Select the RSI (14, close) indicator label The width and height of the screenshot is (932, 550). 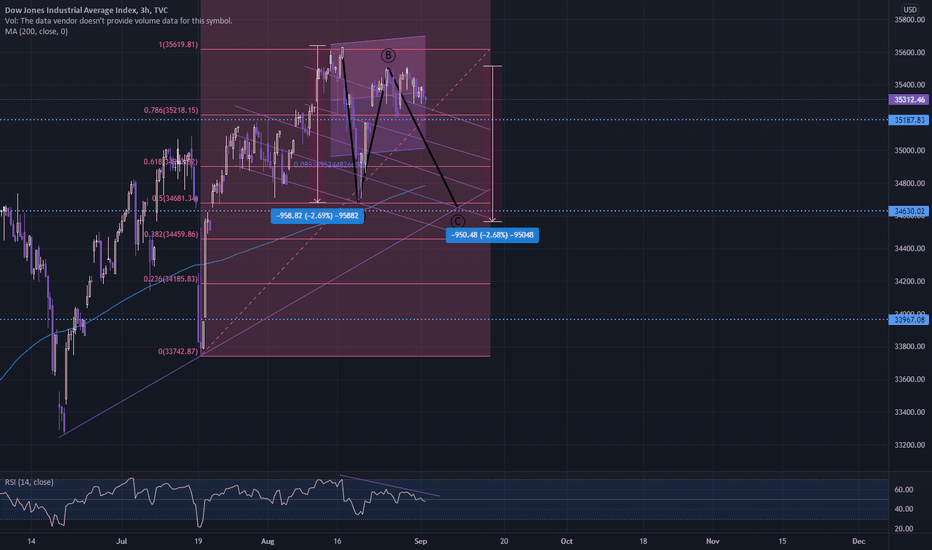tap(29, 482)
